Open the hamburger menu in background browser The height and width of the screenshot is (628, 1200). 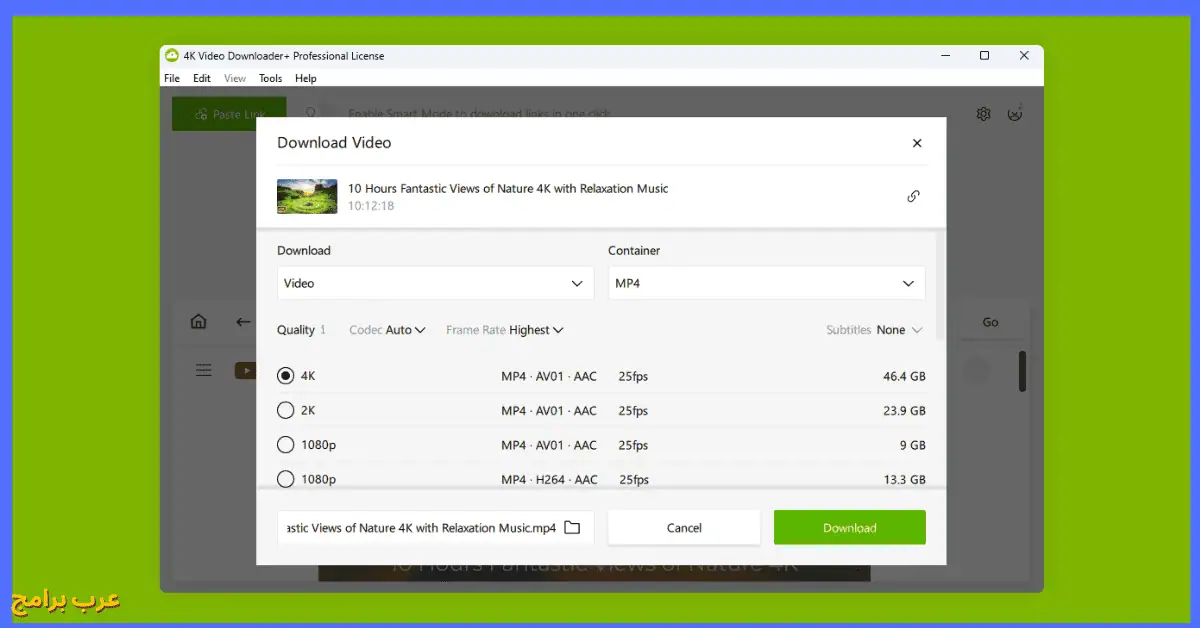coord(204,371)
